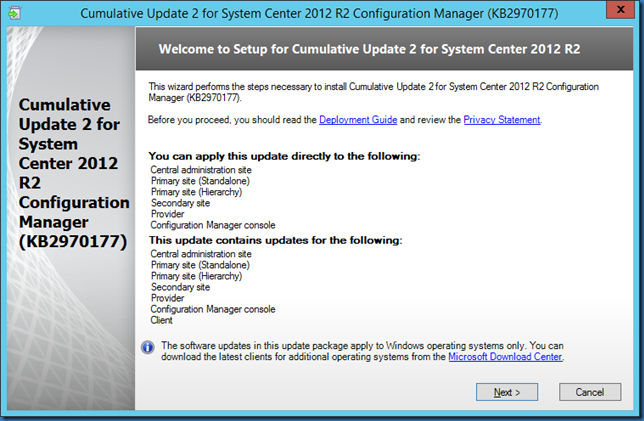Click the Client entry in the updates list
Viewport: 644px width, 421px height.
161,320
